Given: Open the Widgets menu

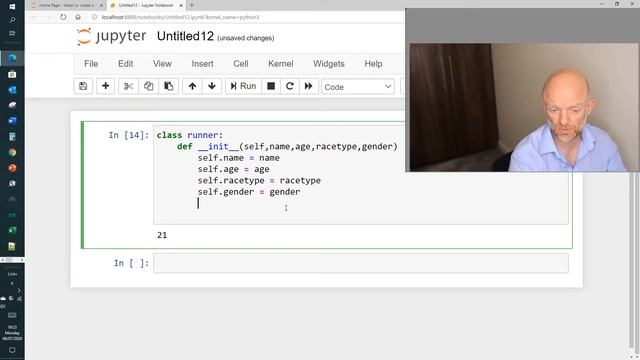Looking at the screenshot, I should coord(329,64).
